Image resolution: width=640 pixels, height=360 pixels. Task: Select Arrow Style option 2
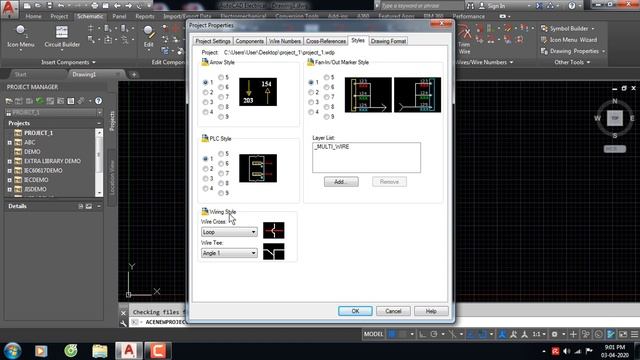tap(205, 92)
